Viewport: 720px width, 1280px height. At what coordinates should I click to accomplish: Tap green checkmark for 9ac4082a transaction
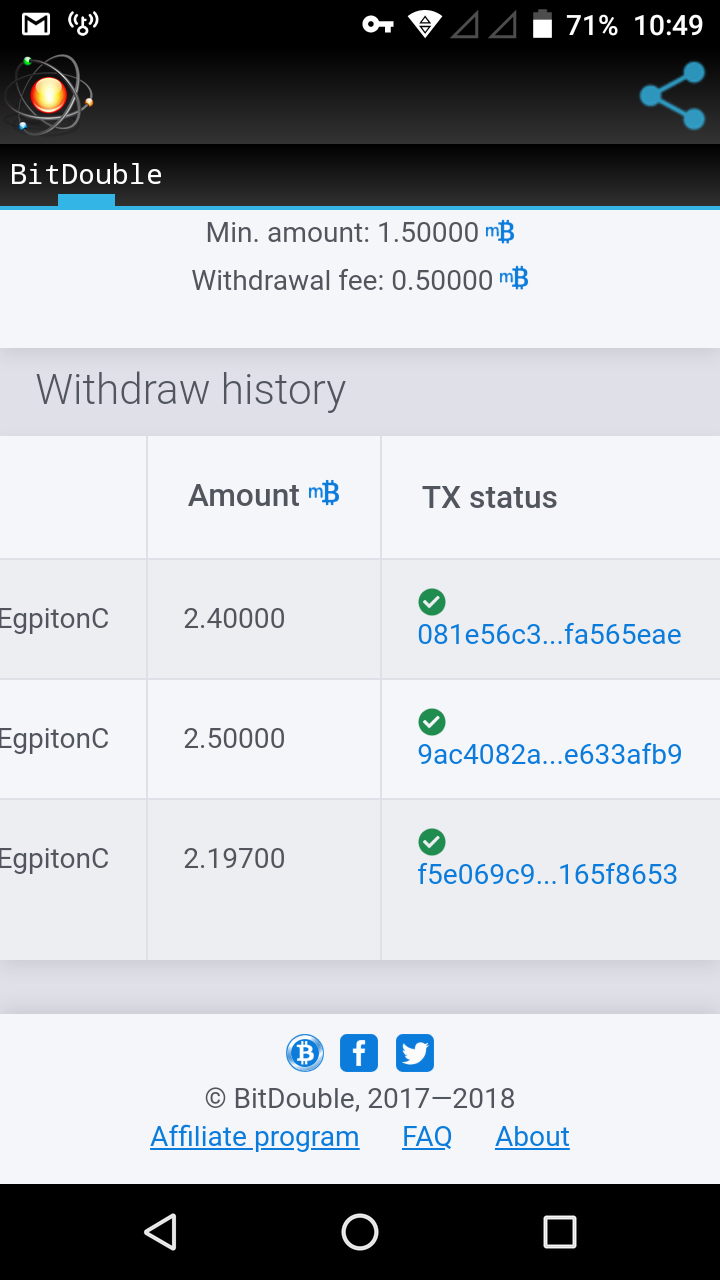pyautogui.click(x=432, y=722)
